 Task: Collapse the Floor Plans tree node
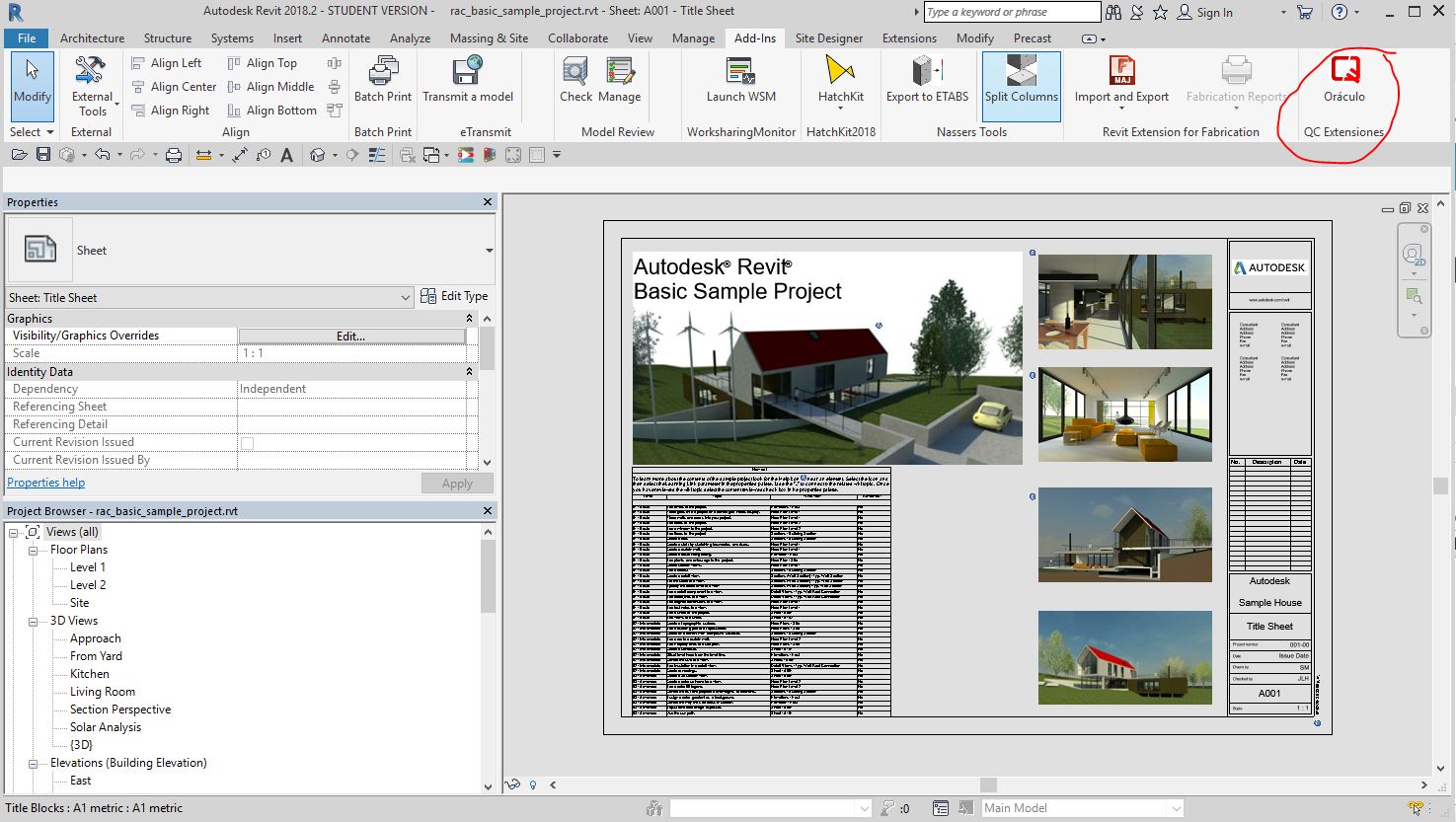(x=33, y=551)
